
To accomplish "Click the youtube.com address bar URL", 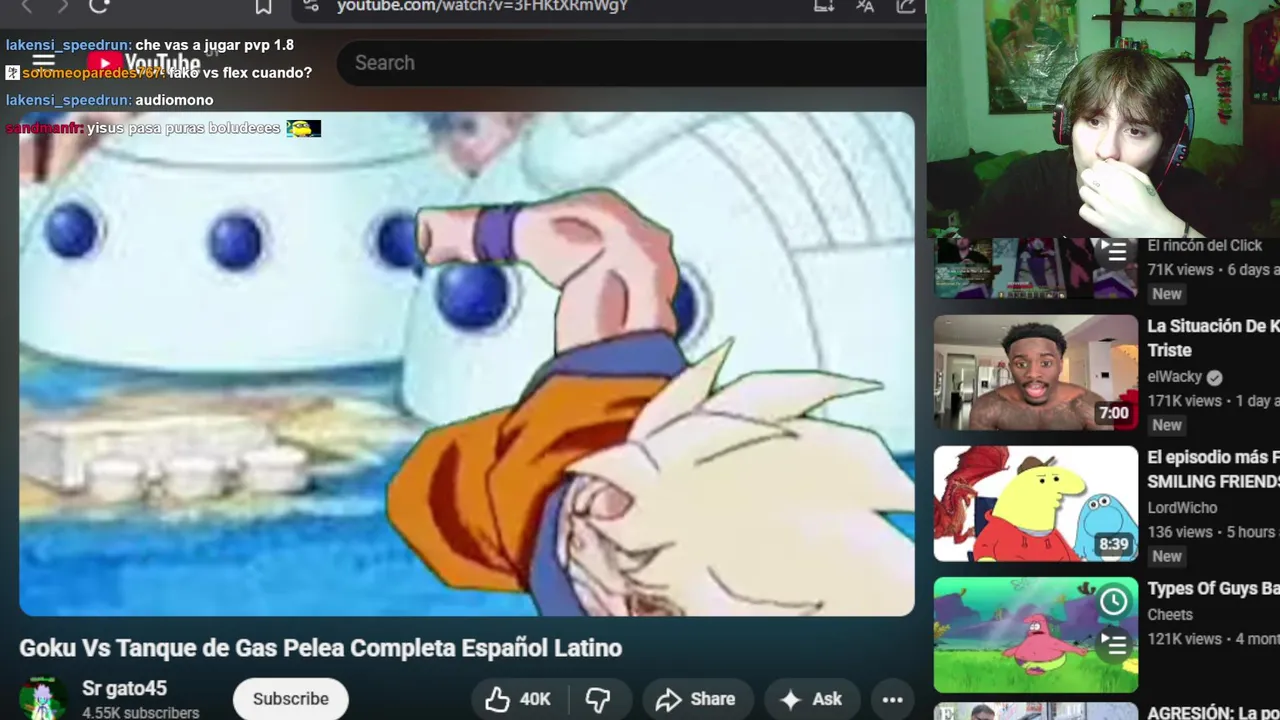I will point(482,6).
